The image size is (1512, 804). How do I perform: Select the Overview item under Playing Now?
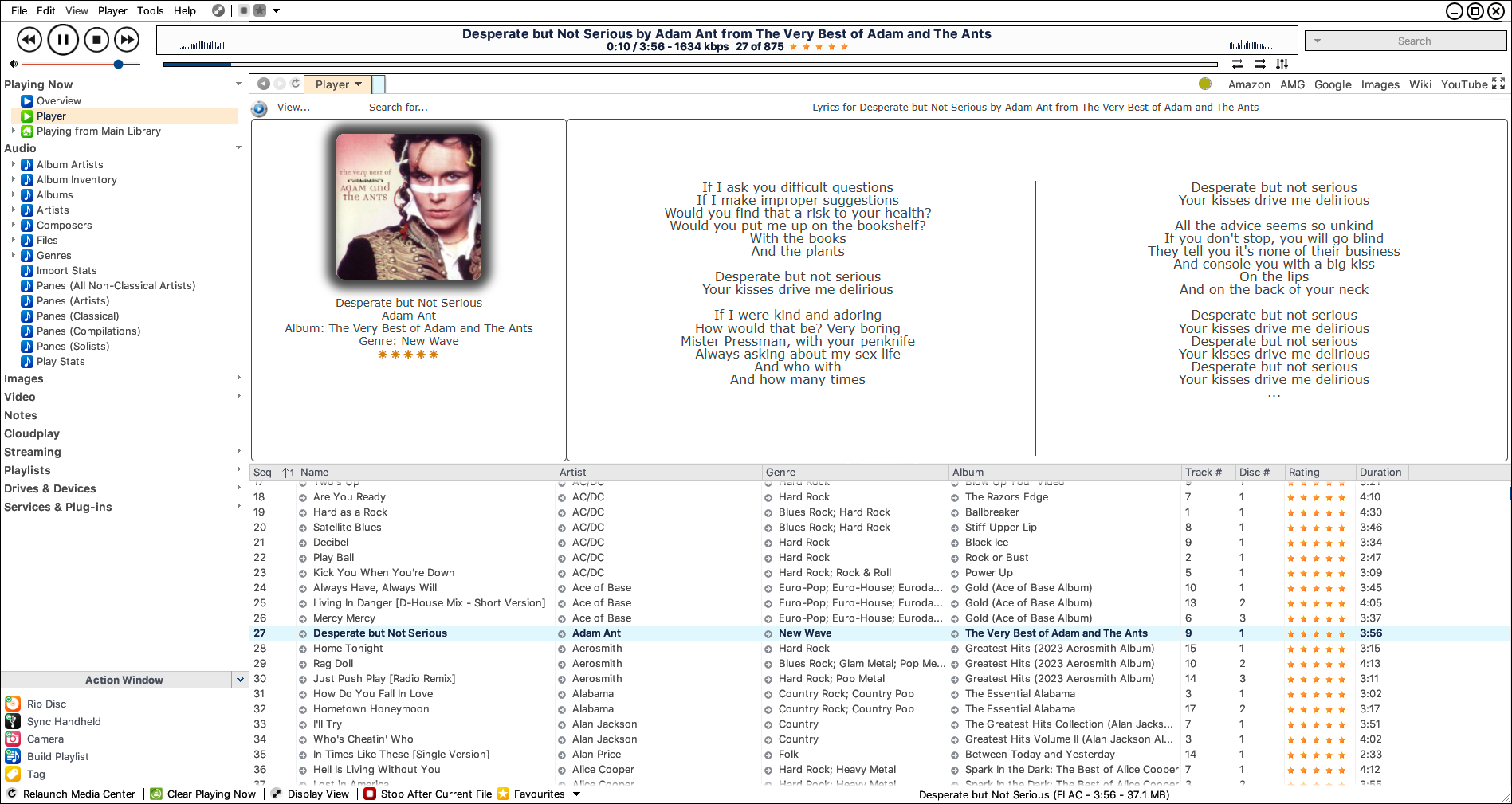coord(59,101)
